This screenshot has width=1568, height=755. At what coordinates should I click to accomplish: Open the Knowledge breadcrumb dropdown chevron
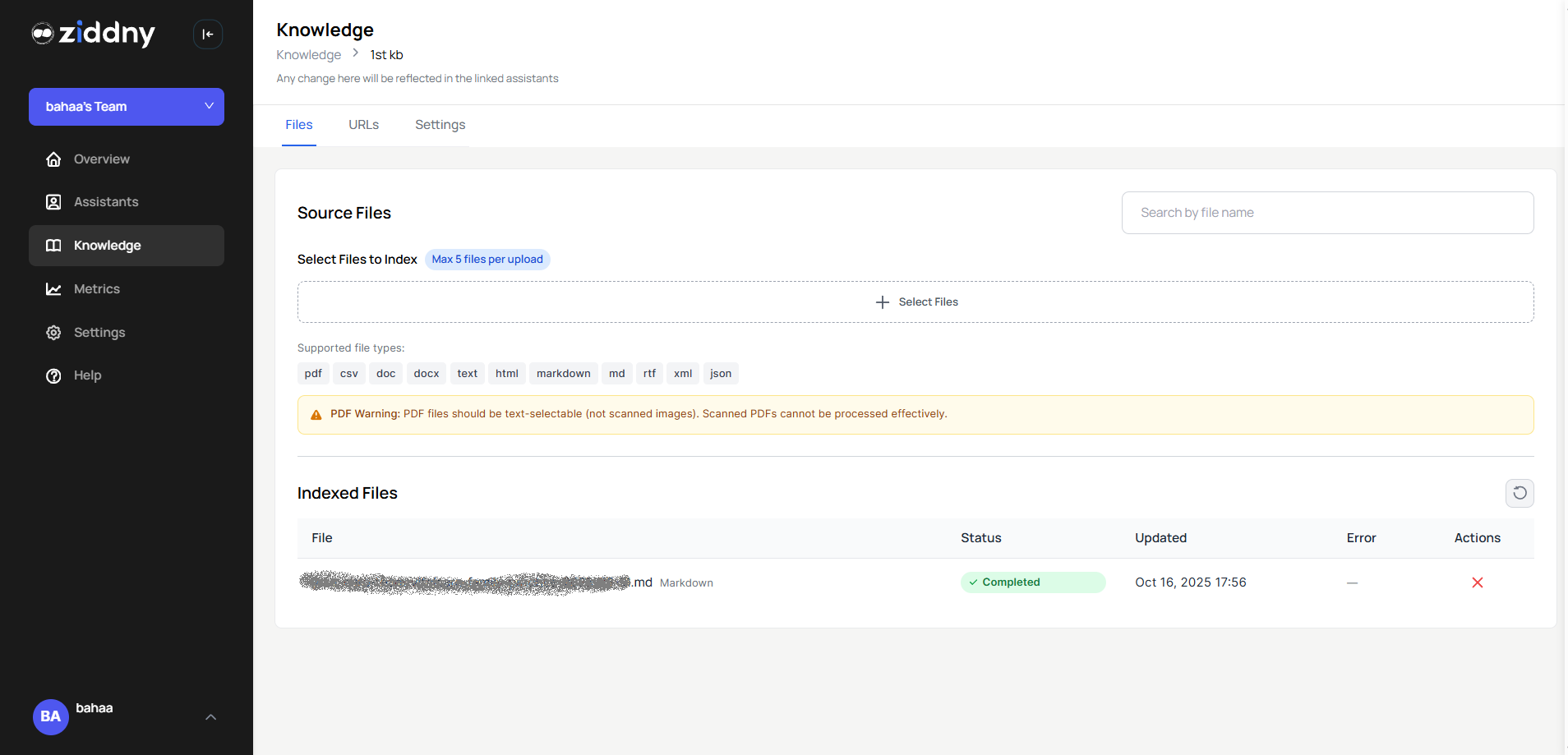click(355, 53)
